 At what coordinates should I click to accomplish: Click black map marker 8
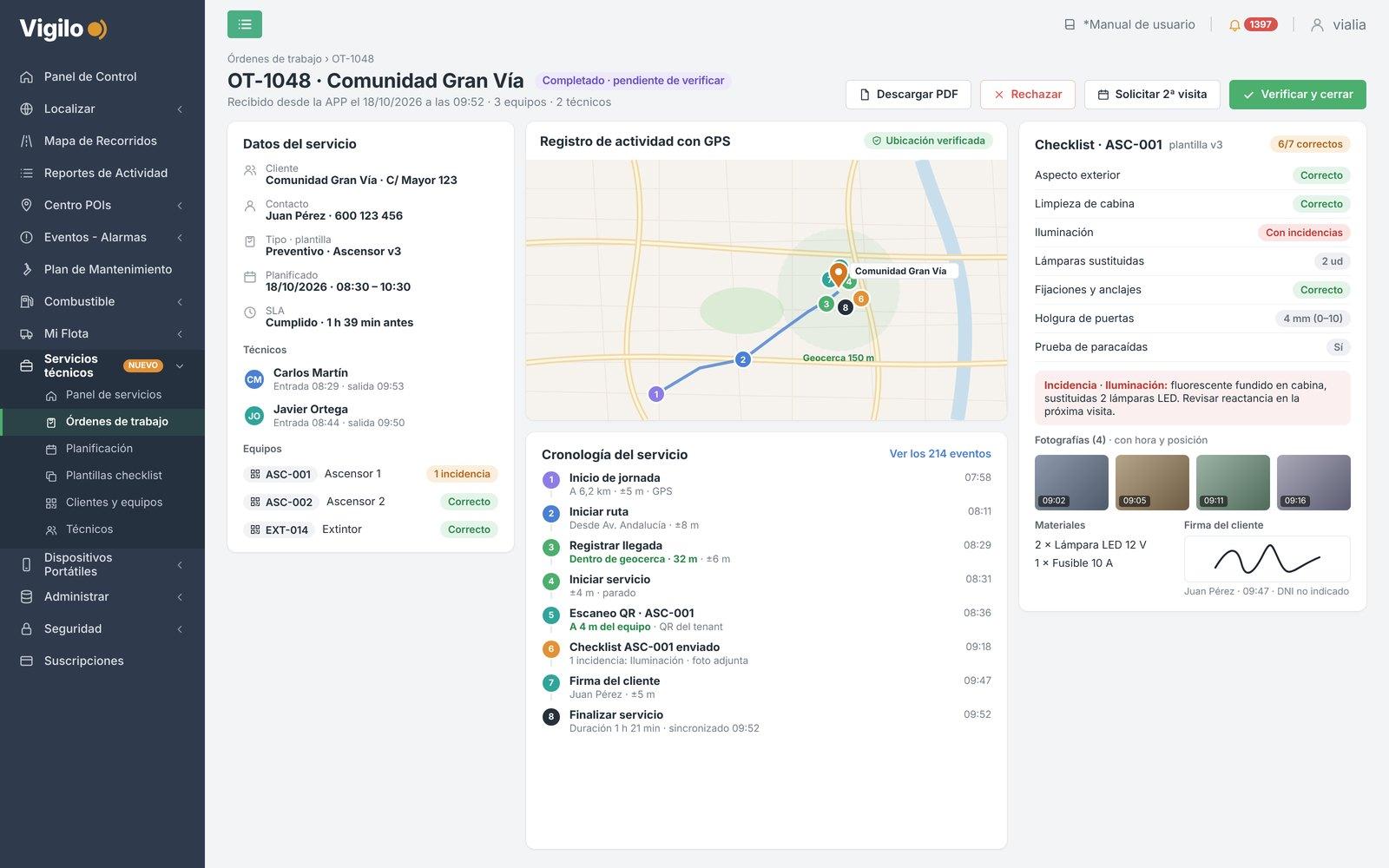(845, 307)
